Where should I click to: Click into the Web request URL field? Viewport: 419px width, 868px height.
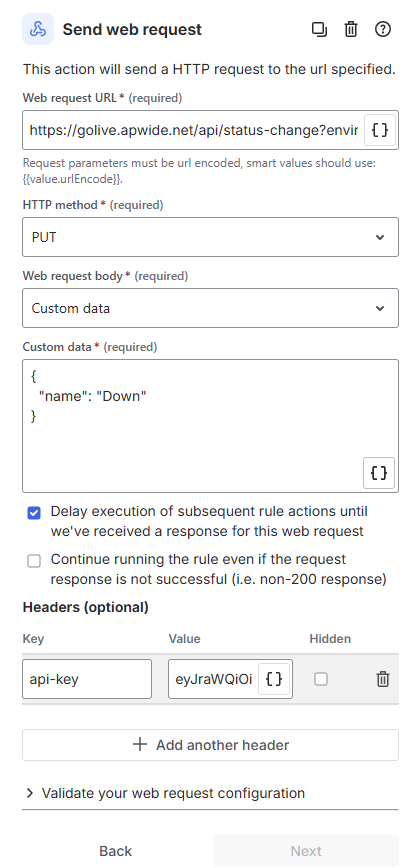[194, 130]
